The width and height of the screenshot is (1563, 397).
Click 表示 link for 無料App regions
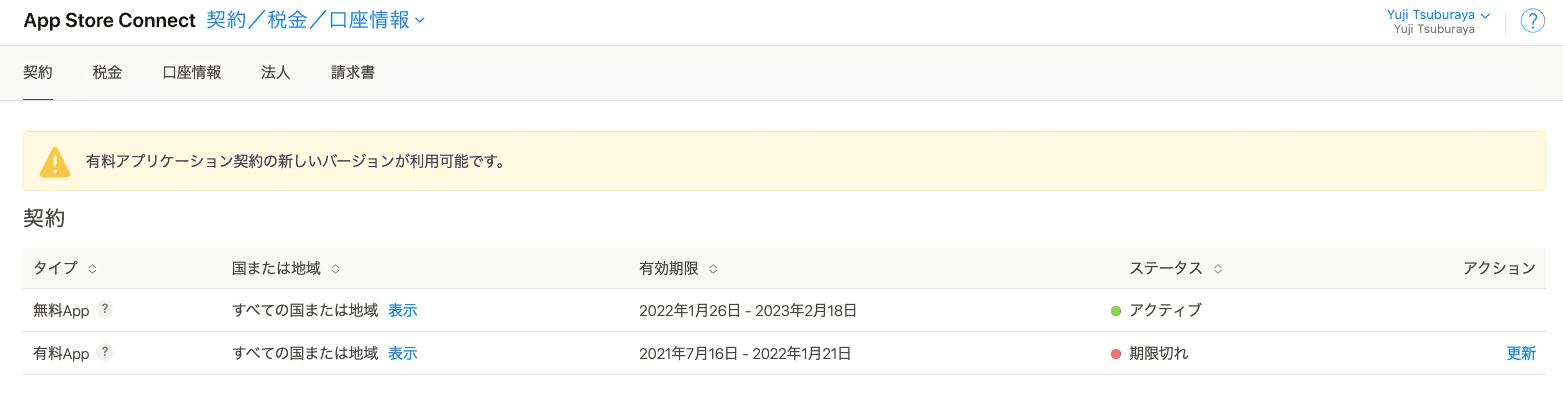coord(403,310)
